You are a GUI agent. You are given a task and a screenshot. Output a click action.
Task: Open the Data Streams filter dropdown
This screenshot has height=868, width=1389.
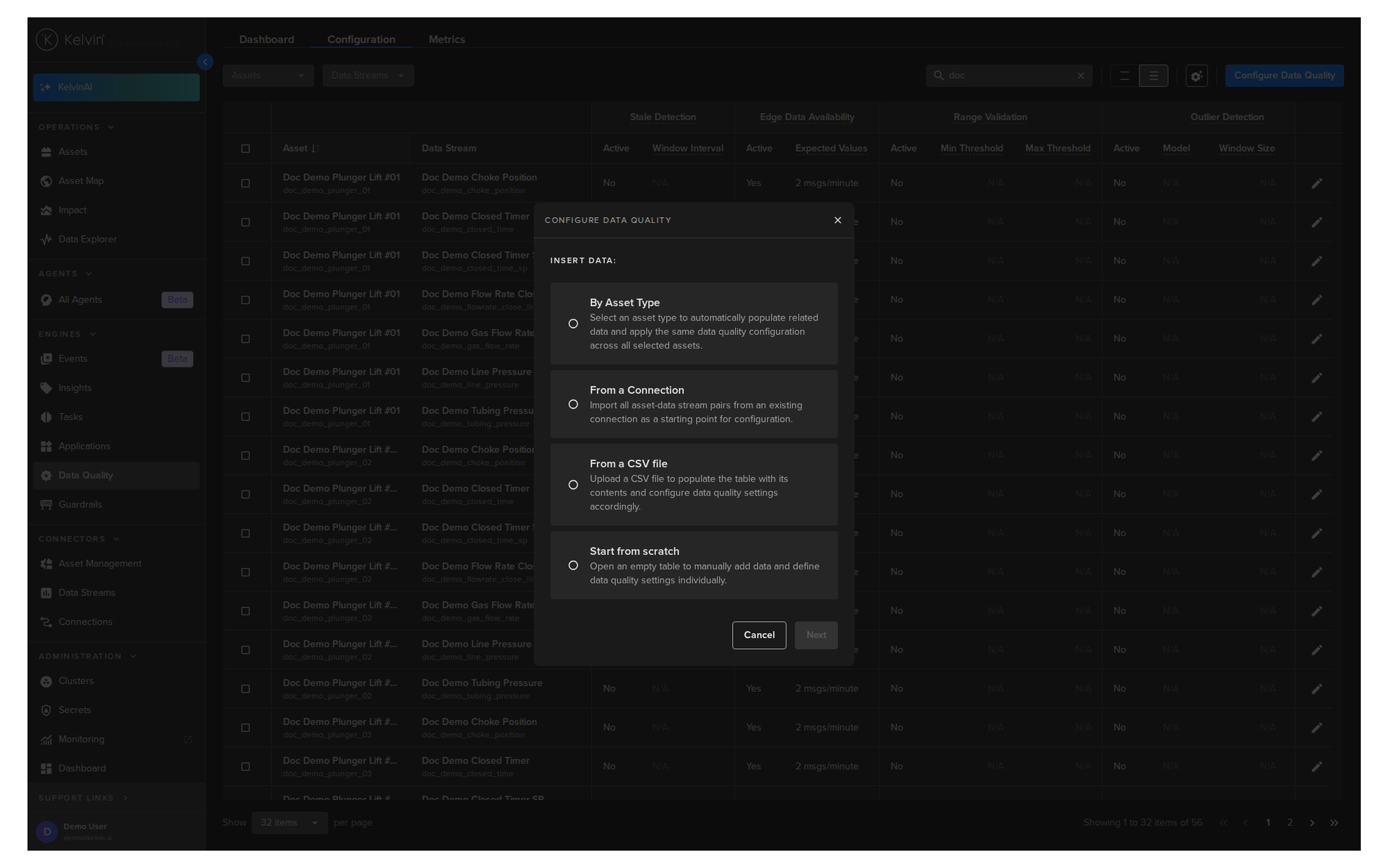click(368, 75)
